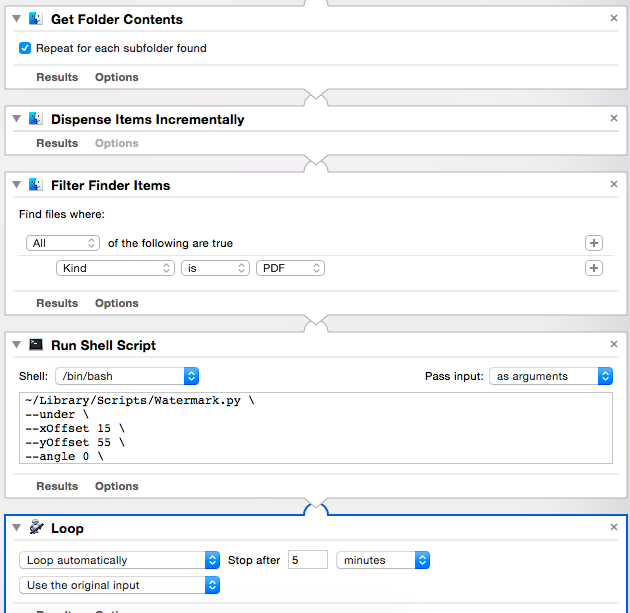630x613 pixels.
Task: Open the Pass input as arguments dropdown
Action: (551, 376)
